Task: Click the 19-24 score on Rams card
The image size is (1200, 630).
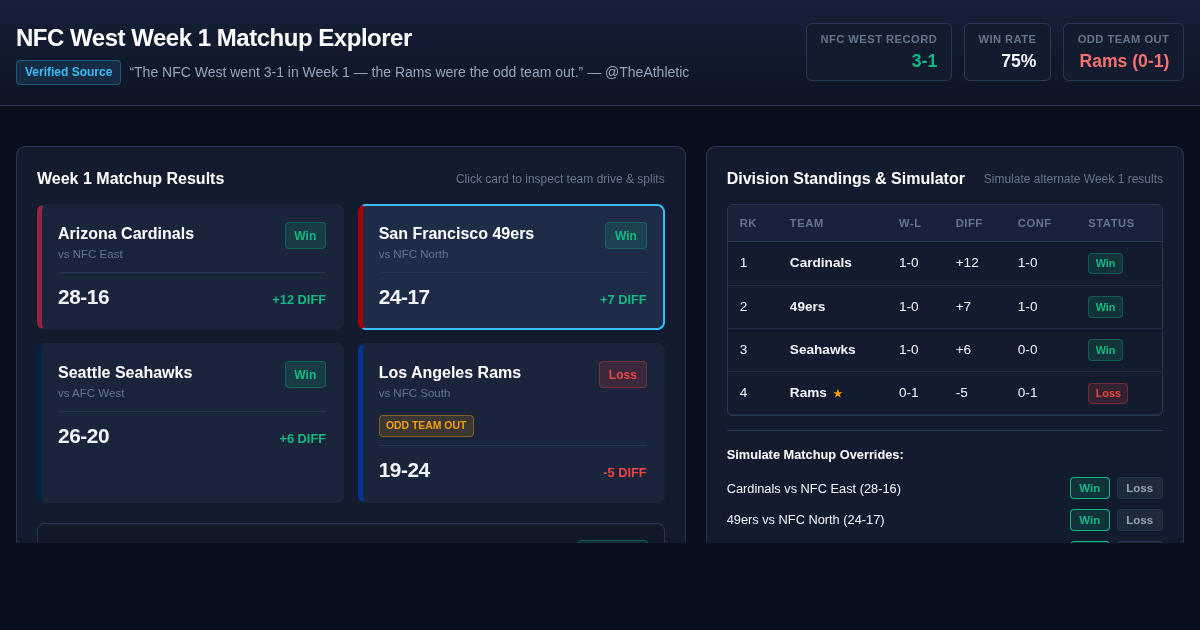Action: 404,470
